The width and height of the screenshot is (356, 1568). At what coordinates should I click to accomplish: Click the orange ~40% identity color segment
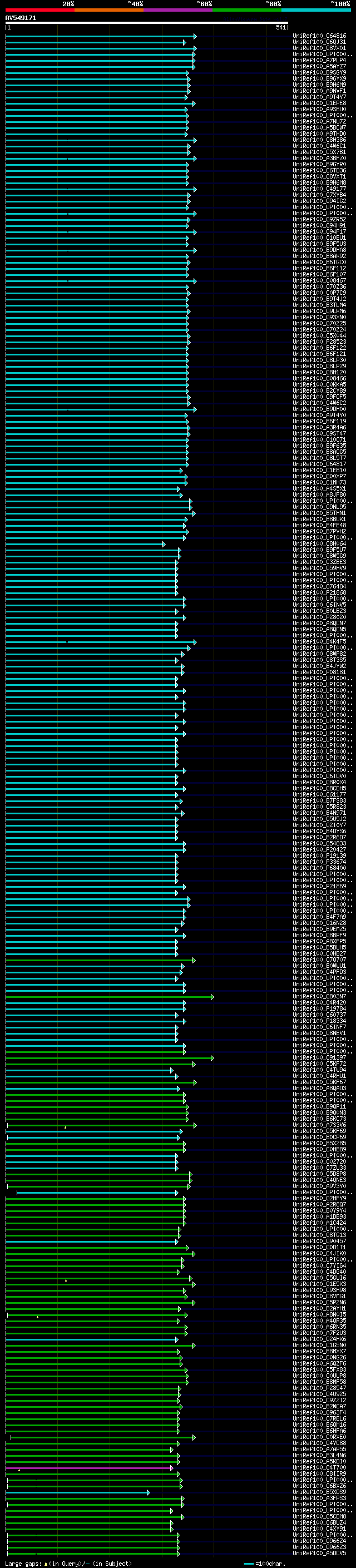tap(109, 10)
